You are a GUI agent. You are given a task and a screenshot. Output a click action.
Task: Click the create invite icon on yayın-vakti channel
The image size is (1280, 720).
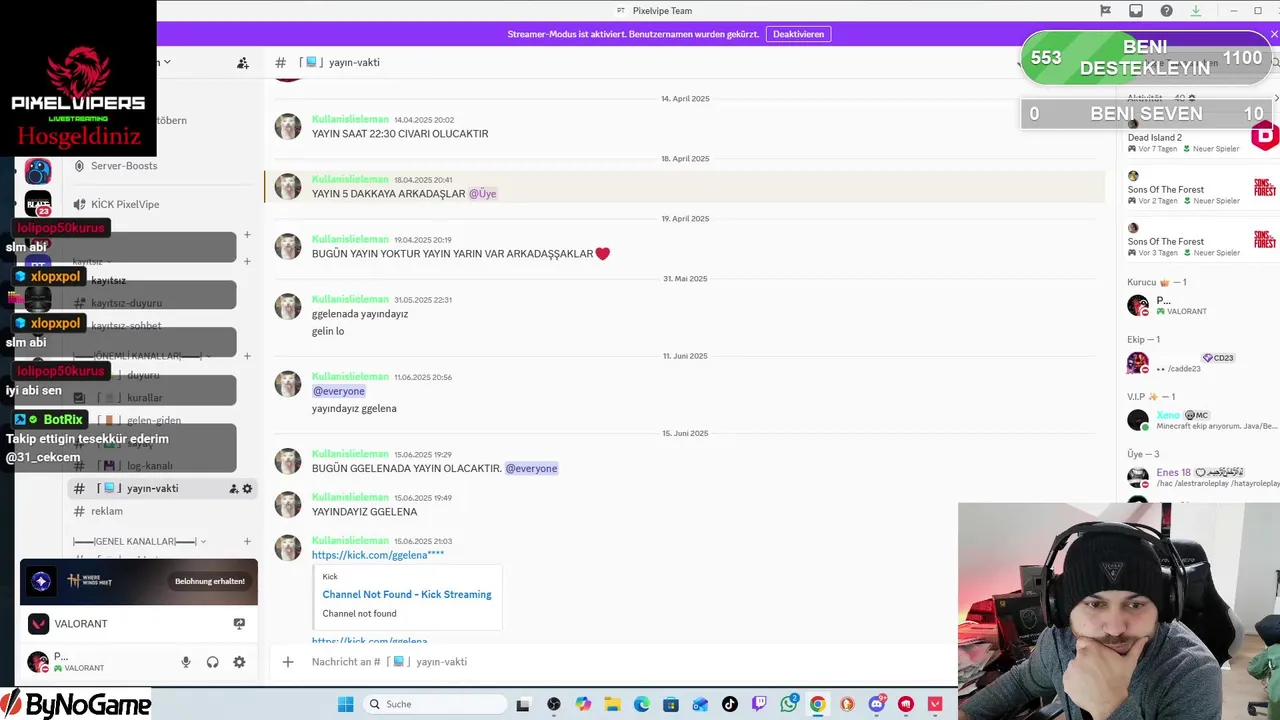233,489
